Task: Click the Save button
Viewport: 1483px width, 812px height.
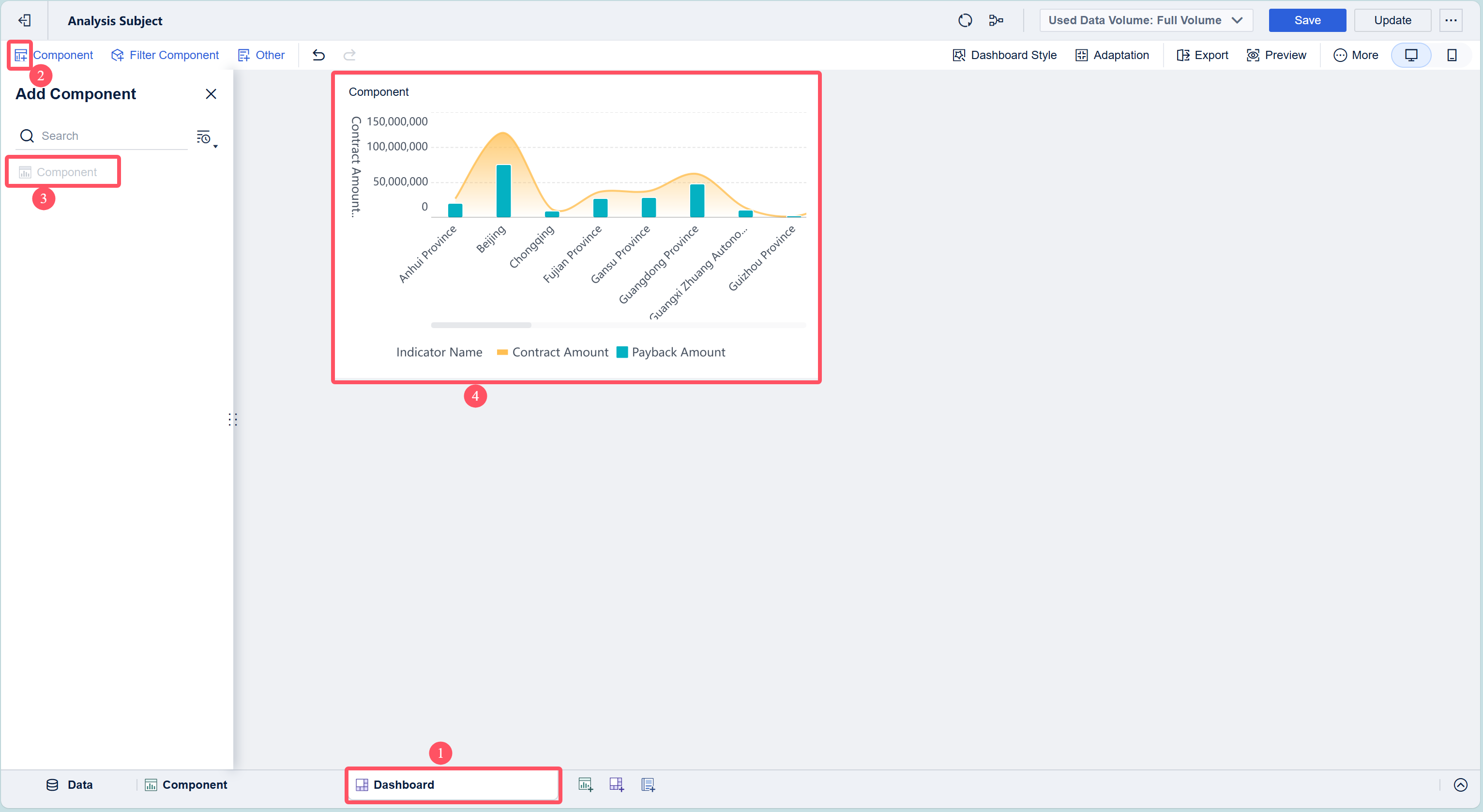Action: pos(1307,21)
